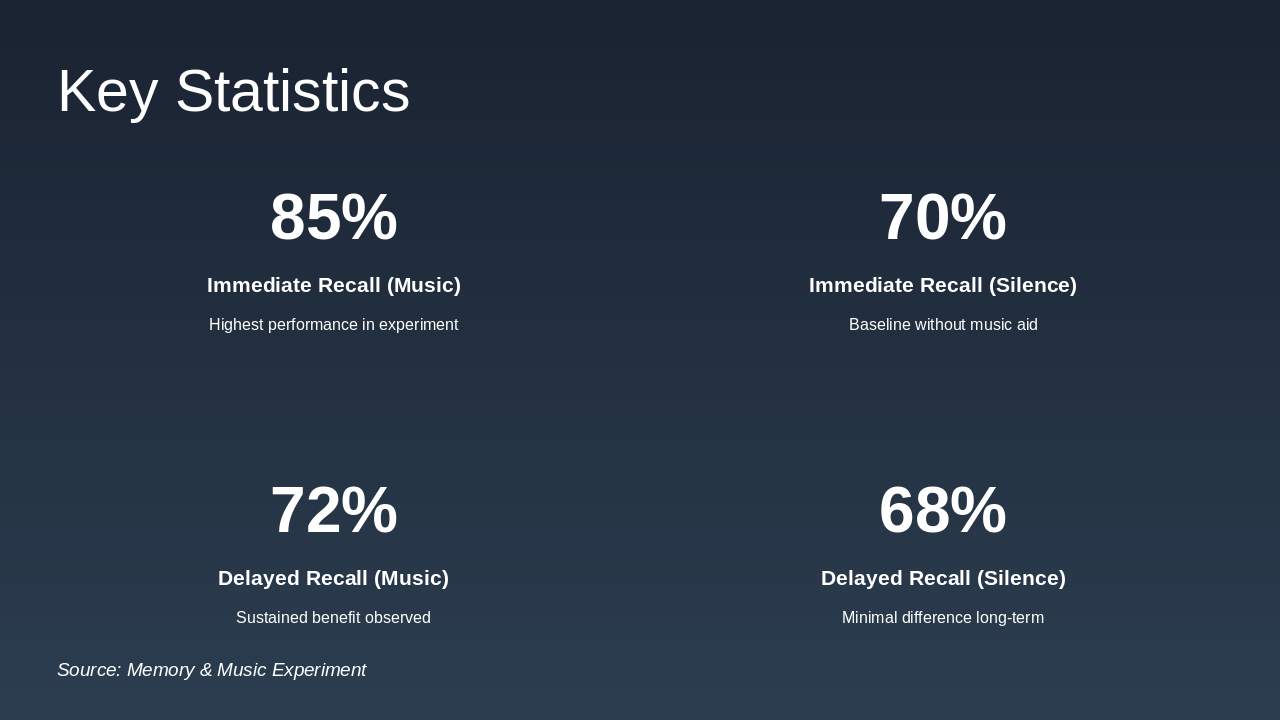Click the 68% statistic figure

pyautogui.click(x=943, y=510)
